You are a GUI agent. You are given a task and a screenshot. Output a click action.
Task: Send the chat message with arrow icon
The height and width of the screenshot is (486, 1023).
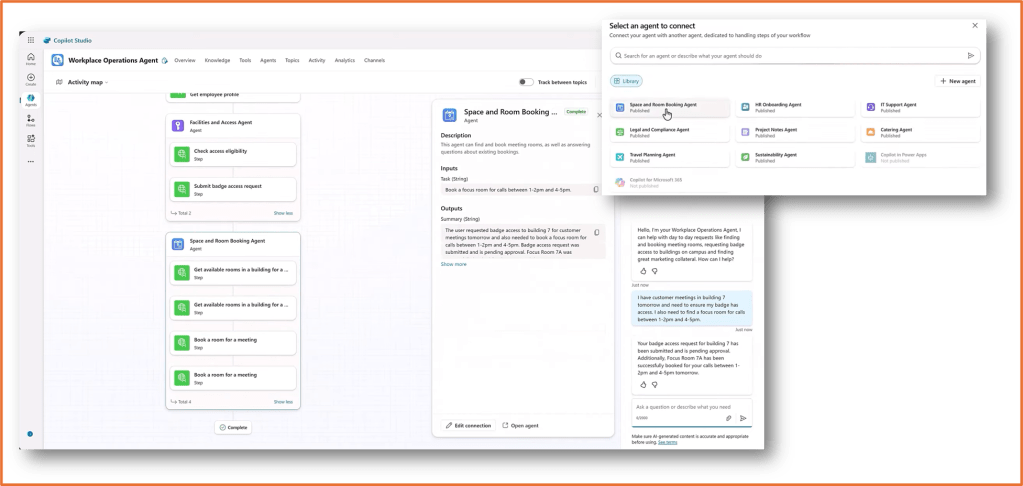coord(743,418)
